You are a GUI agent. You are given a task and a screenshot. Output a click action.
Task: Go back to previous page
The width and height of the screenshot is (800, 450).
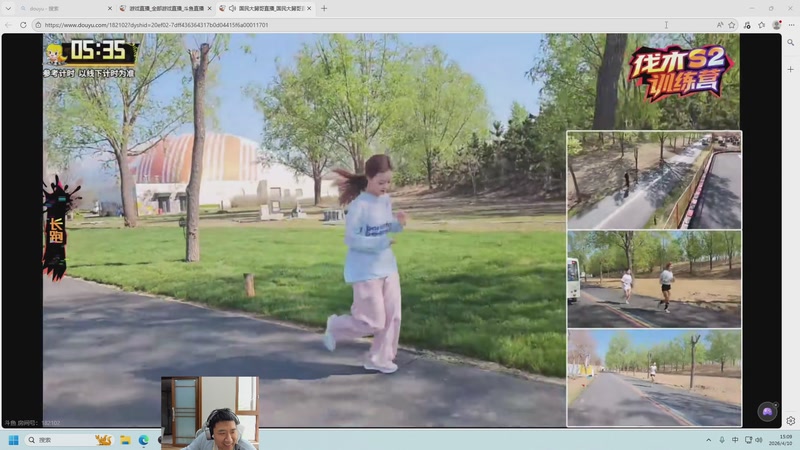(x=8, y=24)
